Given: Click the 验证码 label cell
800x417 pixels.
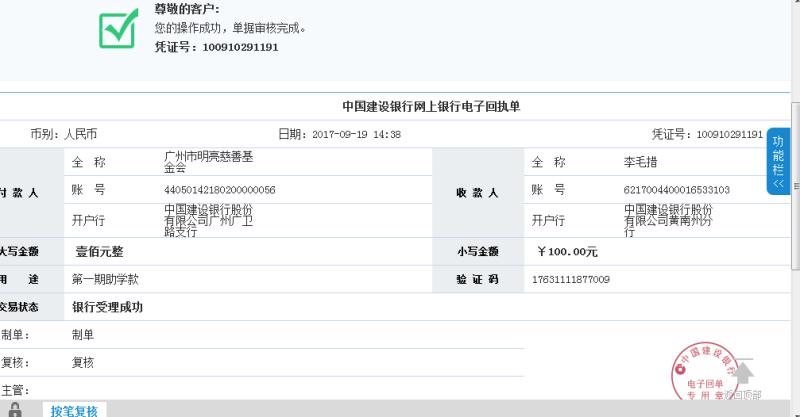Looking at the screenshot, I should 478,279.
